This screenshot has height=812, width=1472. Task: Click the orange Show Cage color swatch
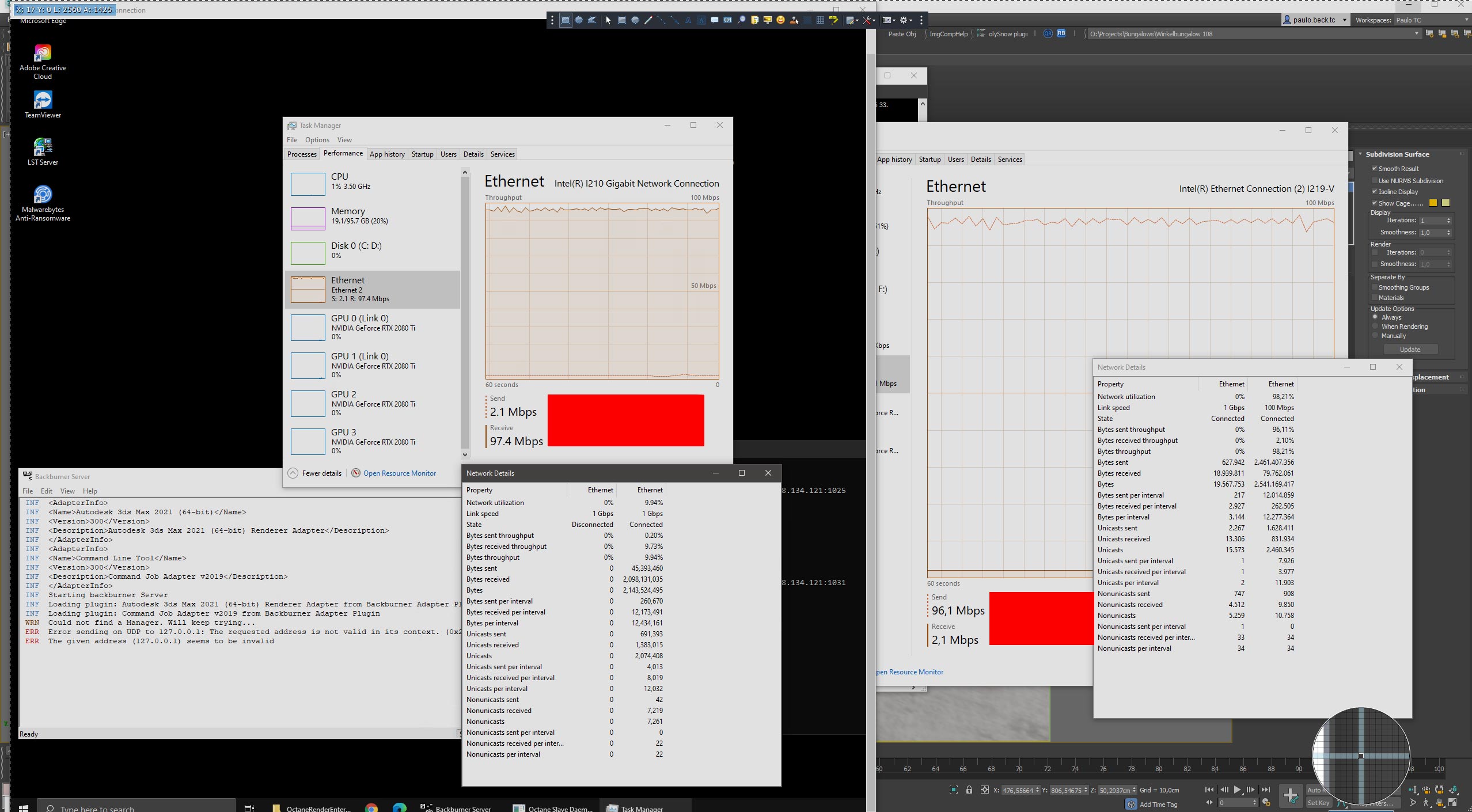pyautogui.click(x=1433, y=203)
